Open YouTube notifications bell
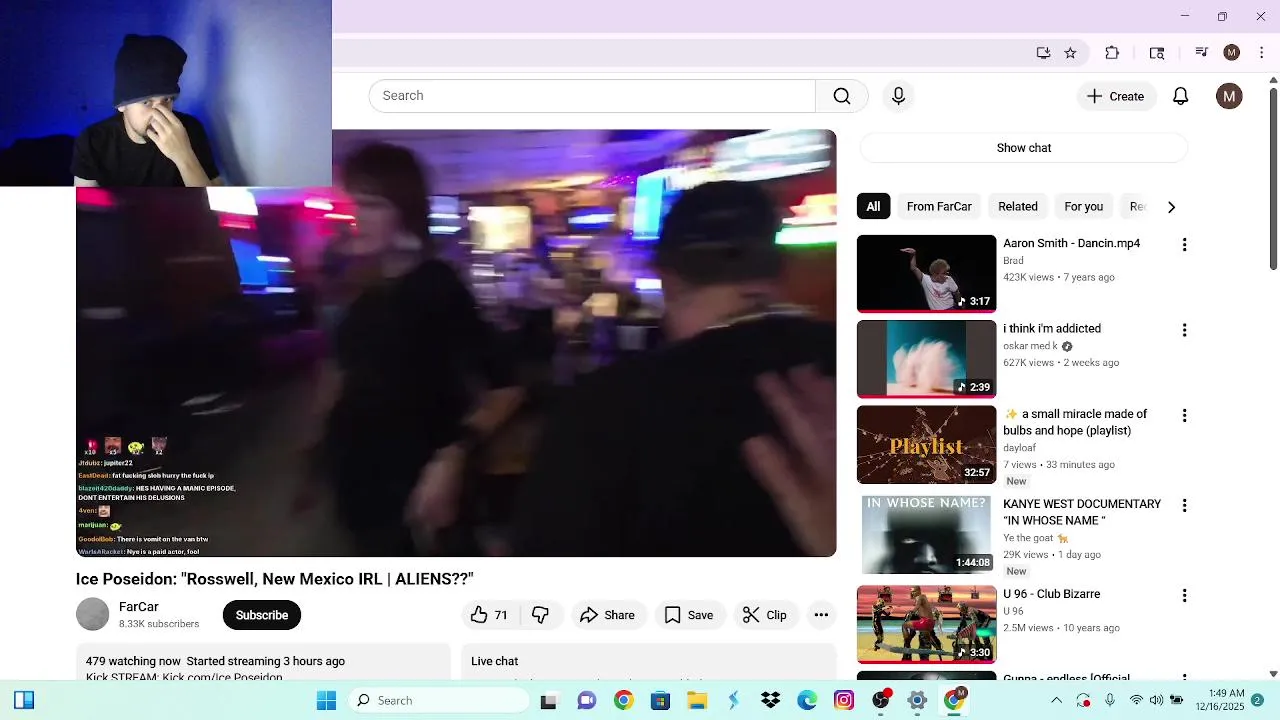This screenshot has height=720, width=1280. coord(1181,96)
